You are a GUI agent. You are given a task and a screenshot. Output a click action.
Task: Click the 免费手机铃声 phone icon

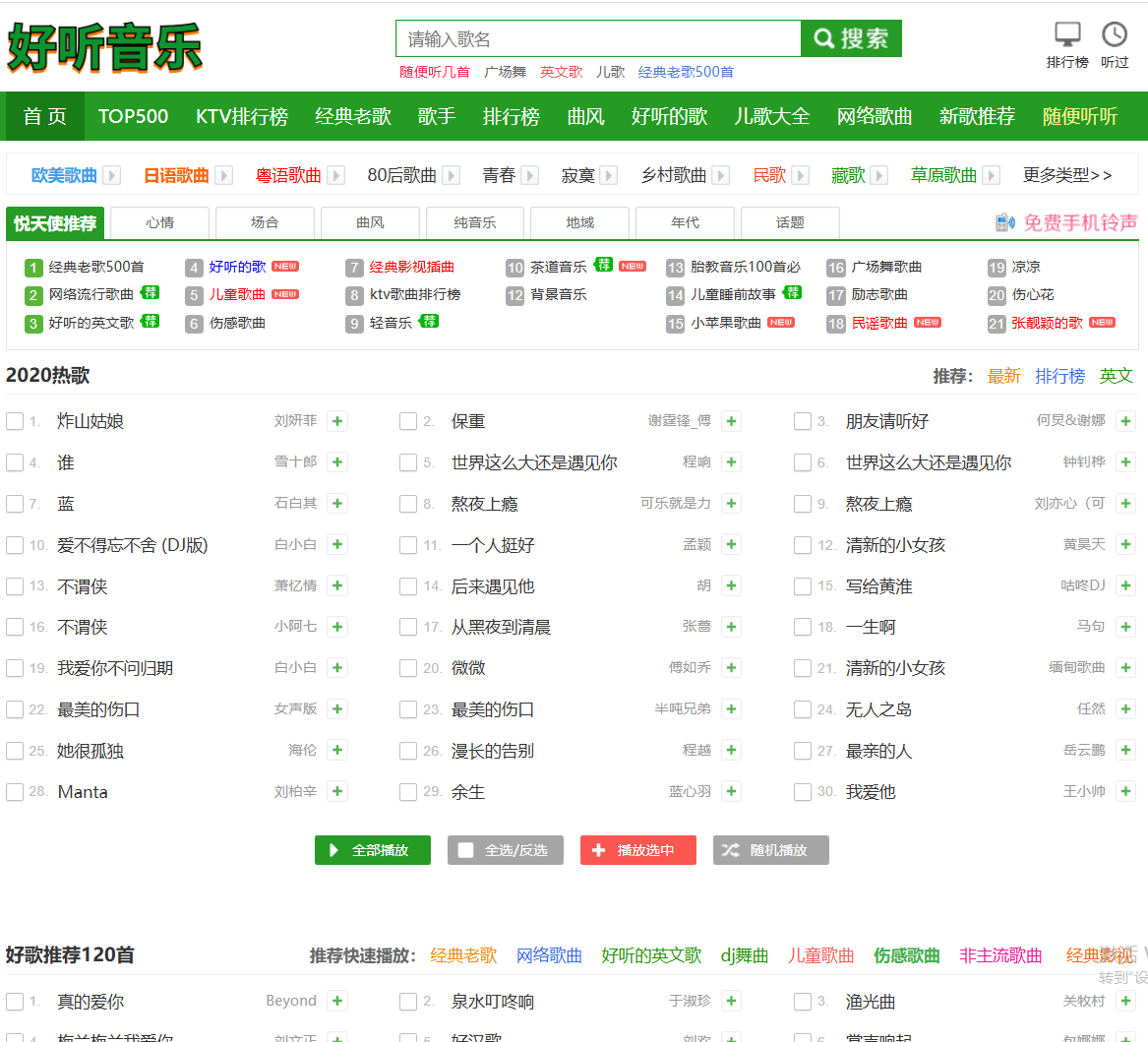click(x=1004, y=222)
